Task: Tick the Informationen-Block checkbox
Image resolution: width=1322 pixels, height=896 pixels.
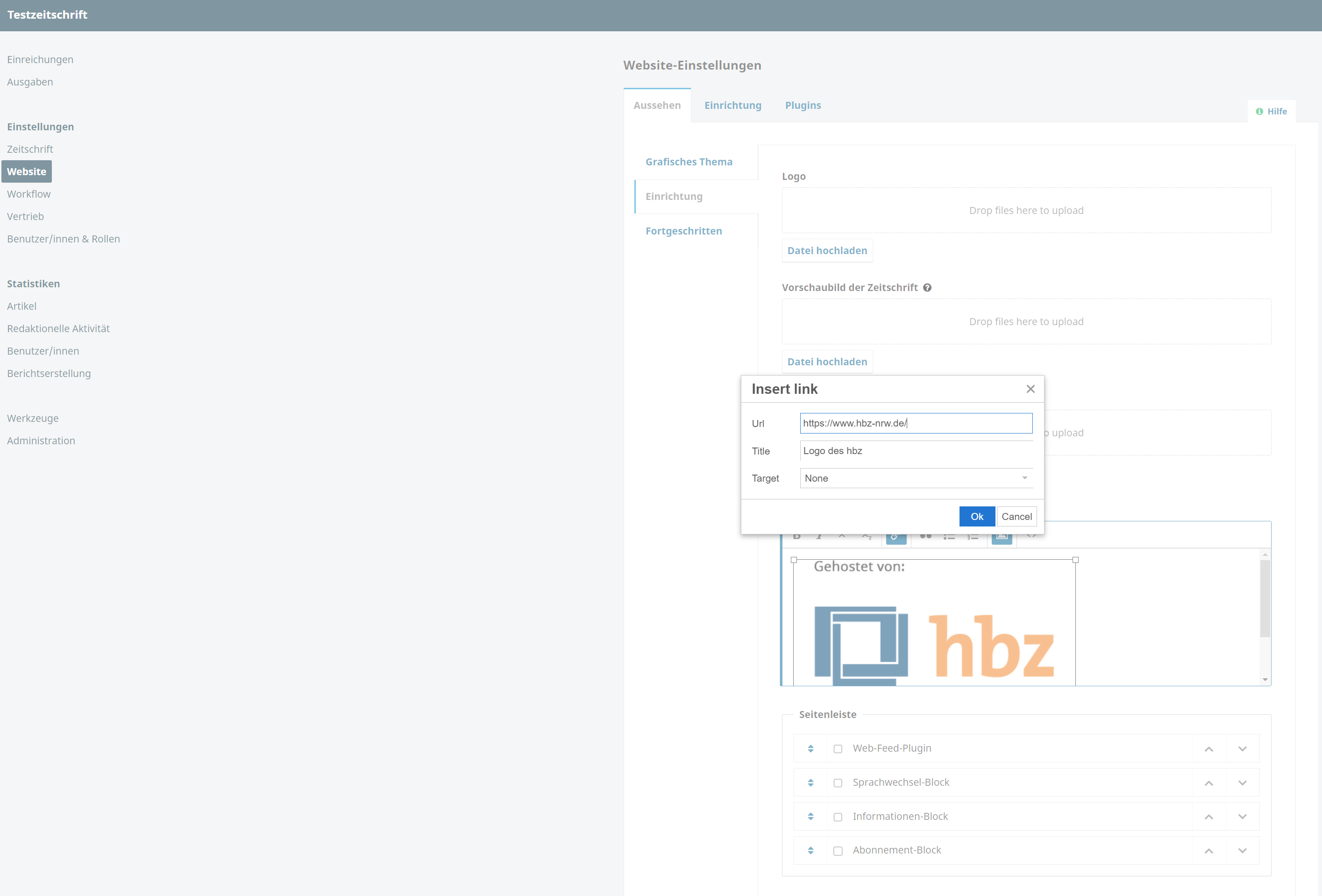Action: click(x=838, y=818)
